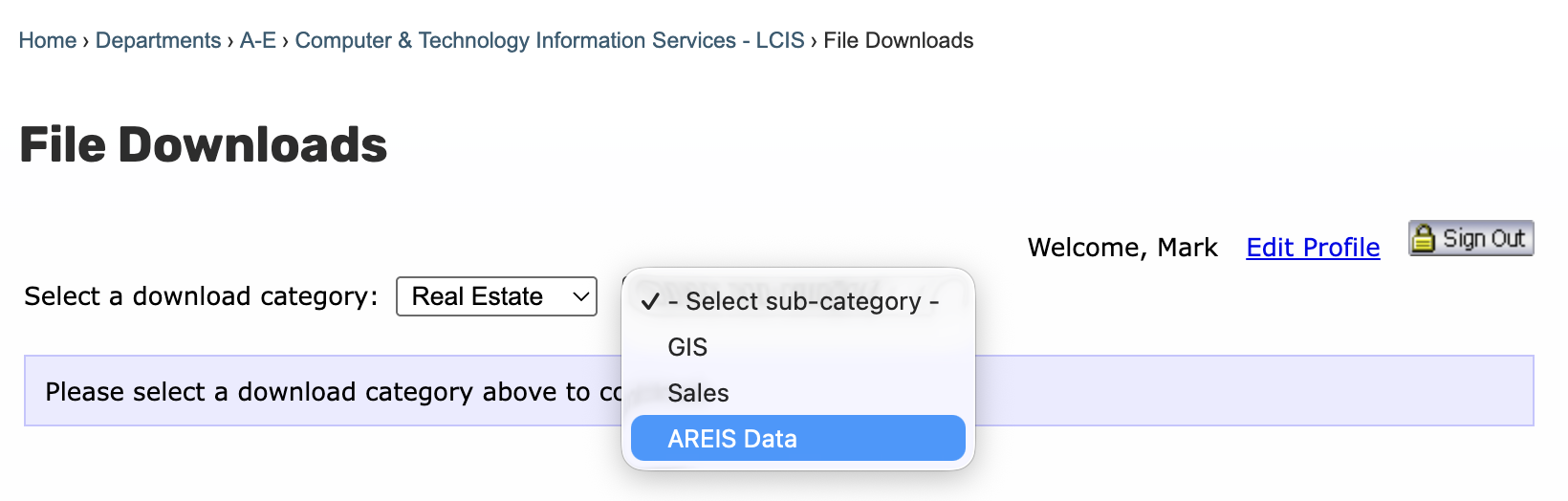
Task: Go to Home via the breadcrumb
Action: 48,41
